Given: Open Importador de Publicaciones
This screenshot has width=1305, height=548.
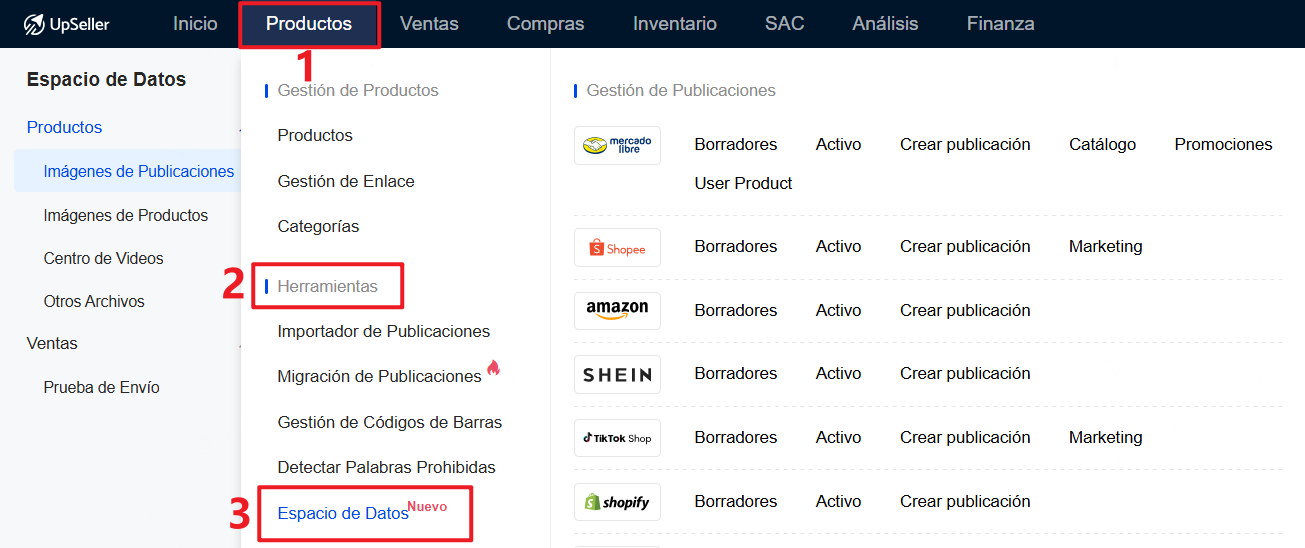Looking at the screenshot, I should [x=383, y=331].
